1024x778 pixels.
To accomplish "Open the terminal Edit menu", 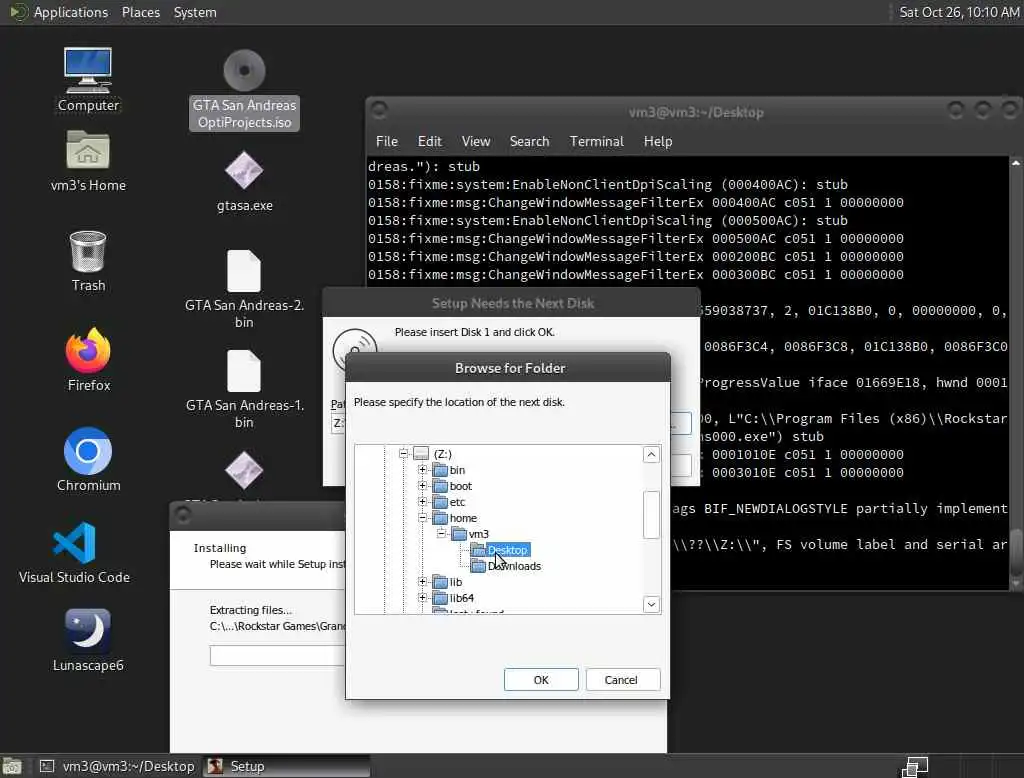I will click(x=430, y=141).
